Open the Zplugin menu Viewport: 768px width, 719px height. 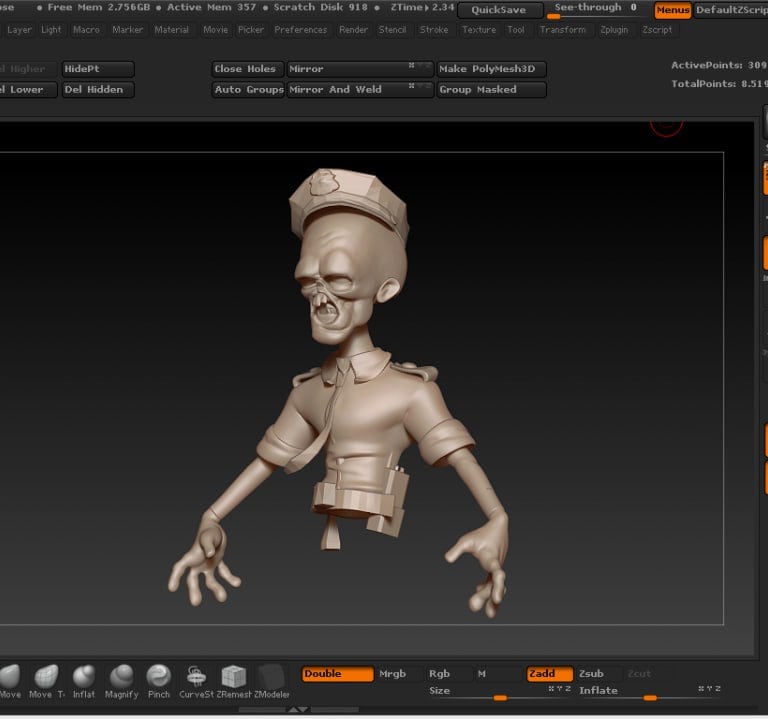coord(614,30)
